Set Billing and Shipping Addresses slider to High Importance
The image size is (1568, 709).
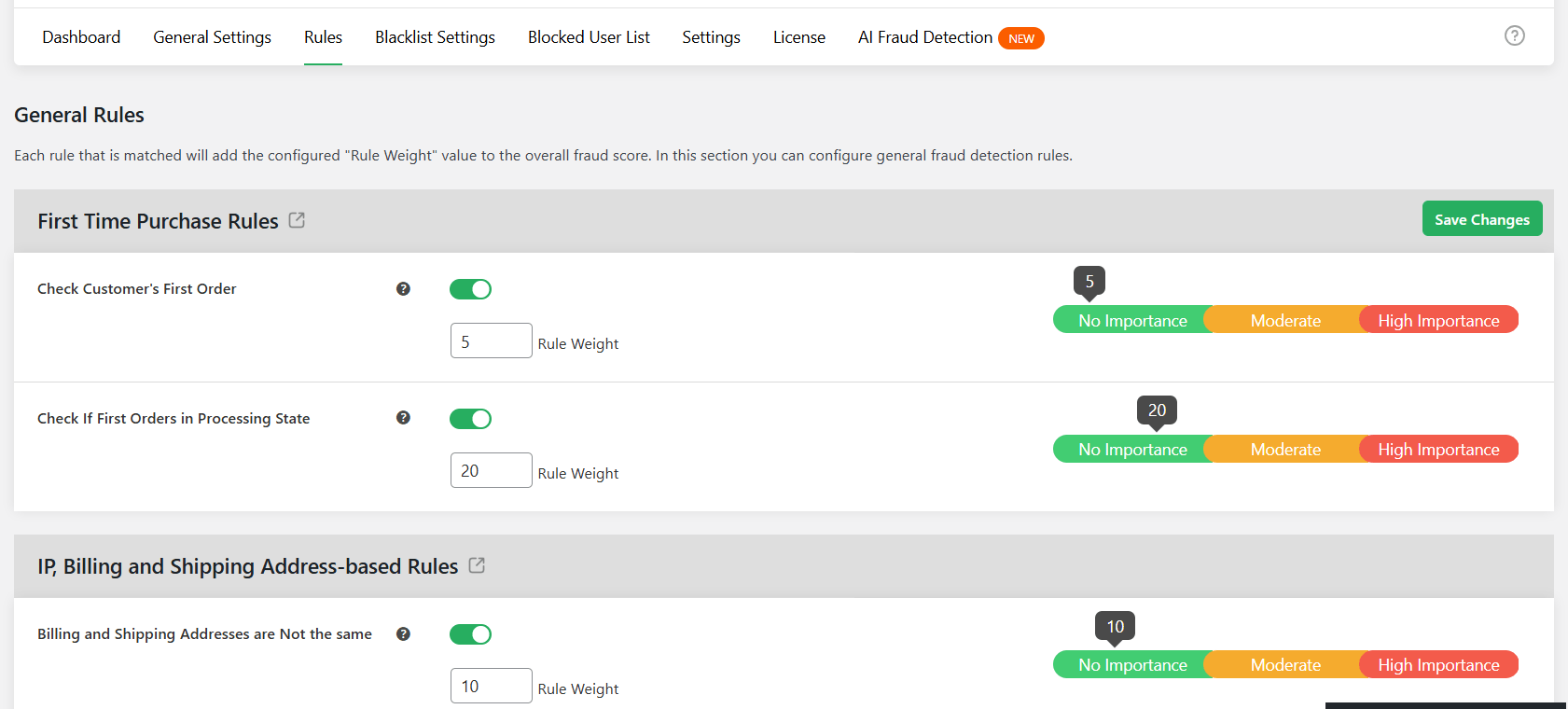pos(1438,664)
